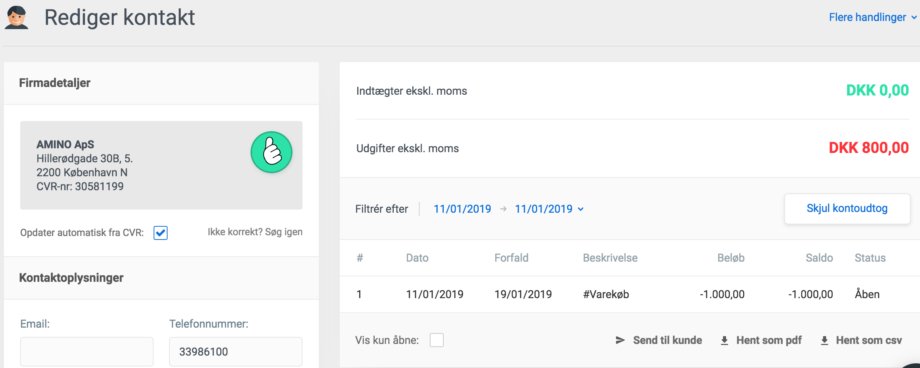Viewport: 920px width, 368px height.
Task: Click the green thumbs-up verified icon
Action: [272, 152]
